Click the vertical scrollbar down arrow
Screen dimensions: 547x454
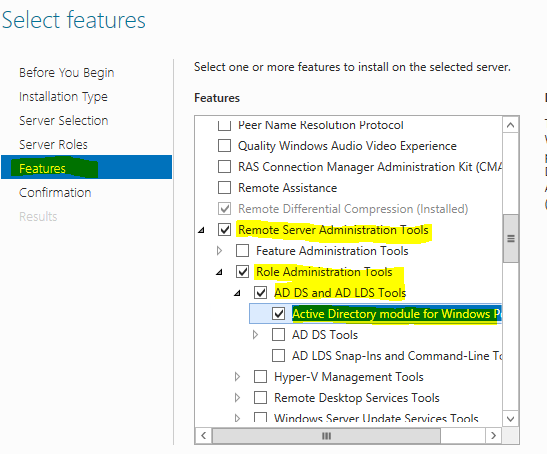pyautogui.click(x=510, y=418)
